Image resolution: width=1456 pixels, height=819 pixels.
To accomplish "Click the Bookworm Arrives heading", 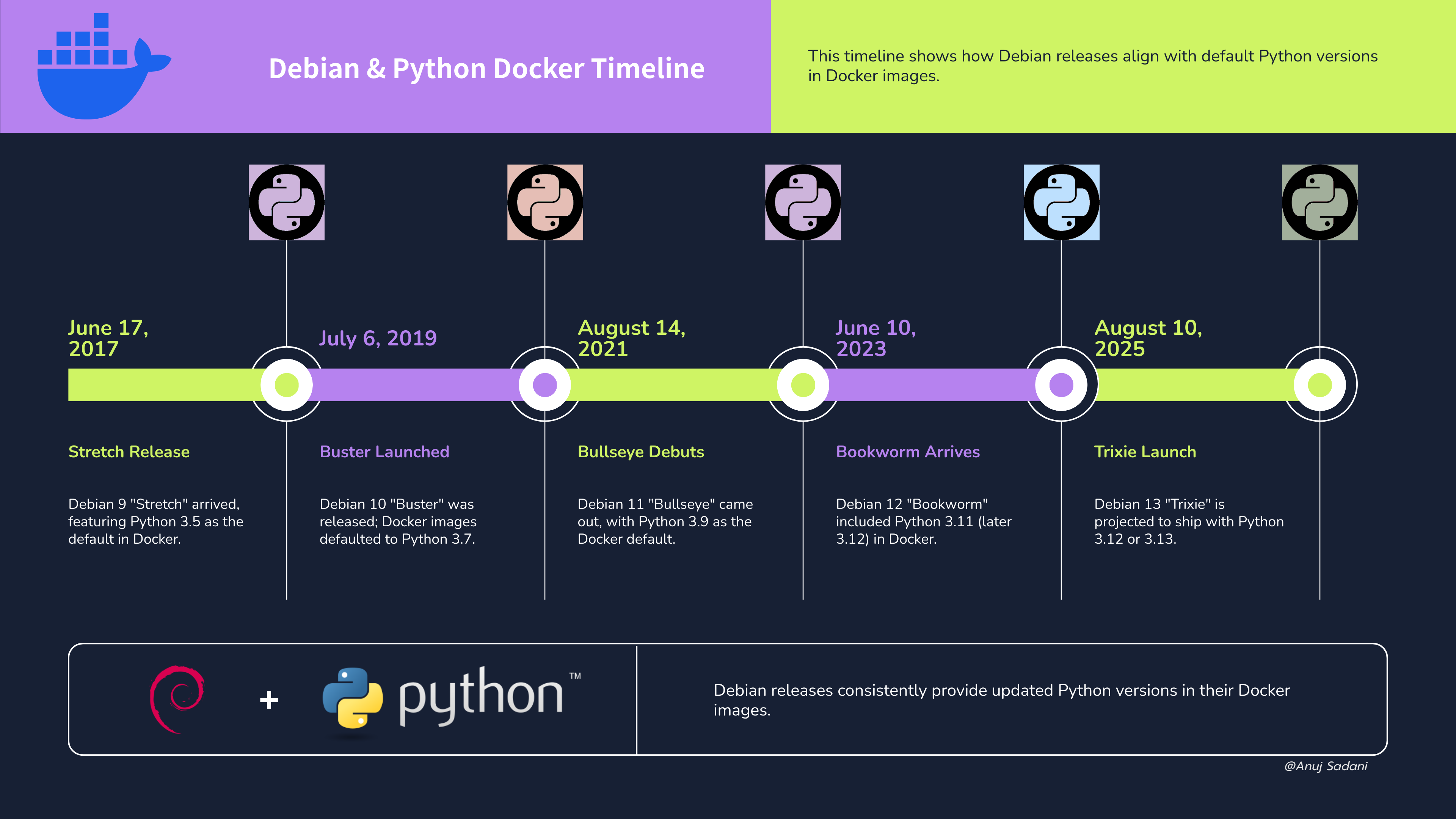I will [x=908, y=452].
